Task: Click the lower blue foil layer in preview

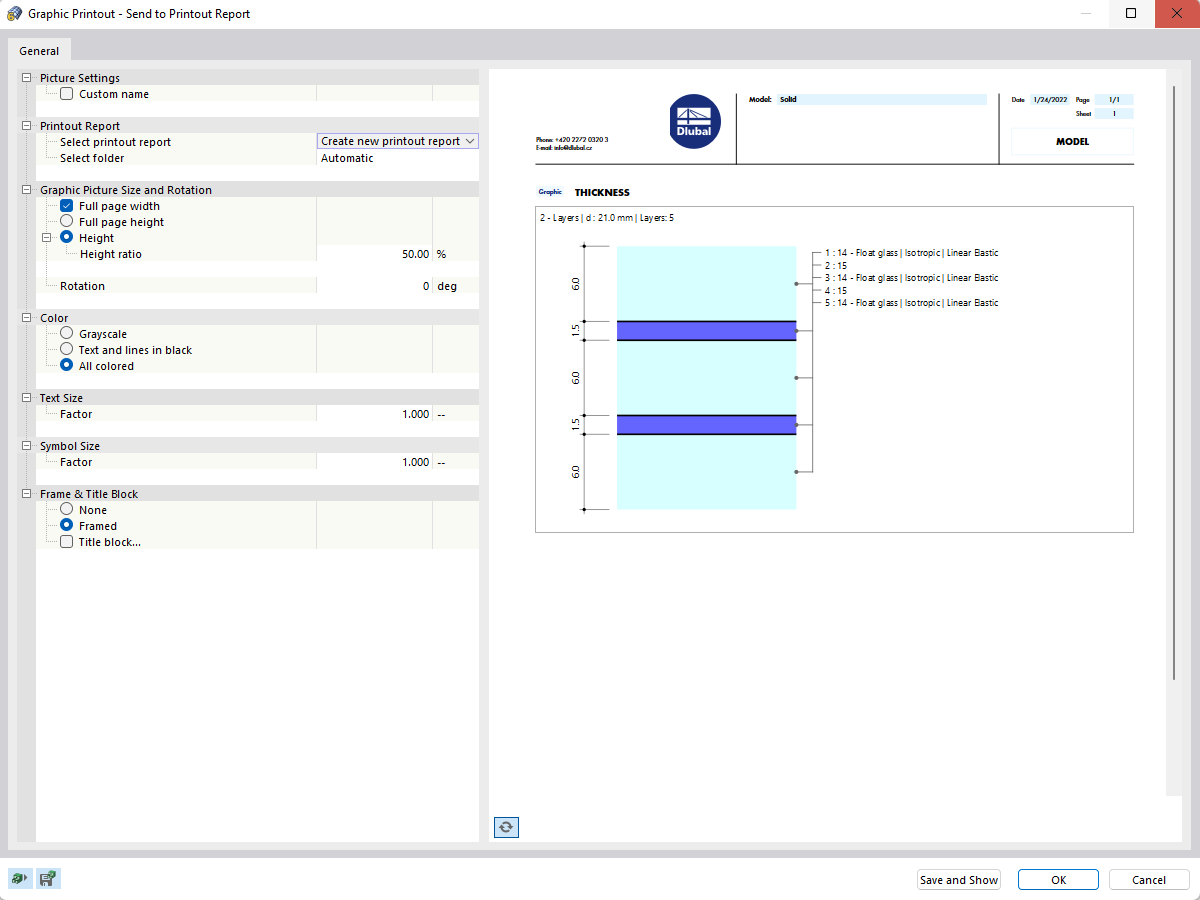Action: coord(706,425)
